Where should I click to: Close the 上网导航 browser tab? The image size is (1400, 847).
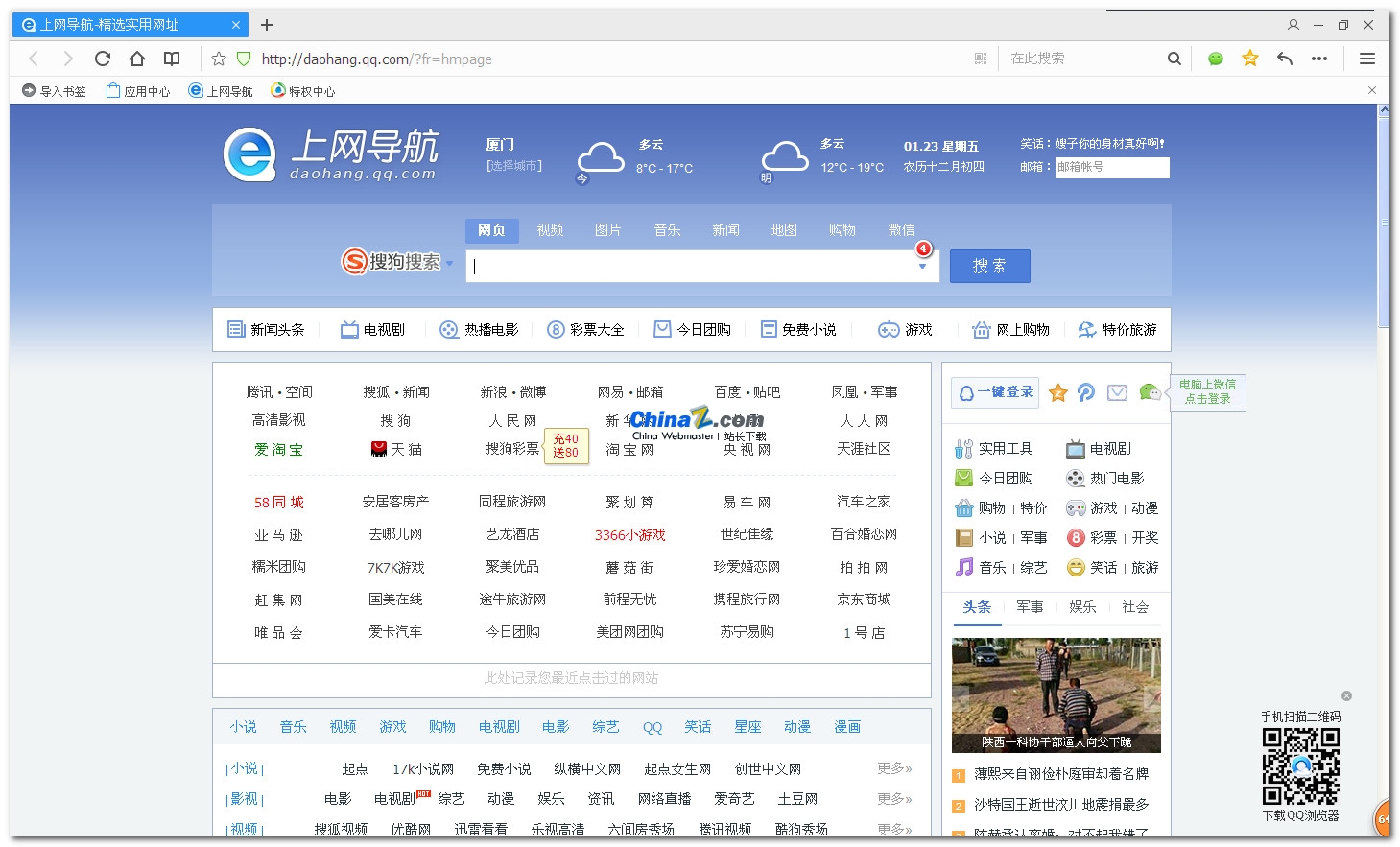tap(236, 25)
